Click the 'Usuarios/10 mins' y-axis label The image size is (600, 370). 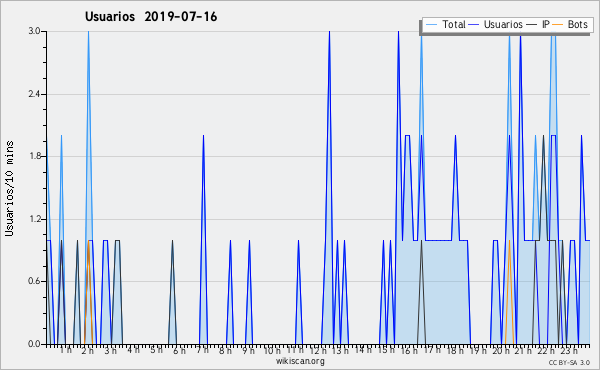[9, 189]
